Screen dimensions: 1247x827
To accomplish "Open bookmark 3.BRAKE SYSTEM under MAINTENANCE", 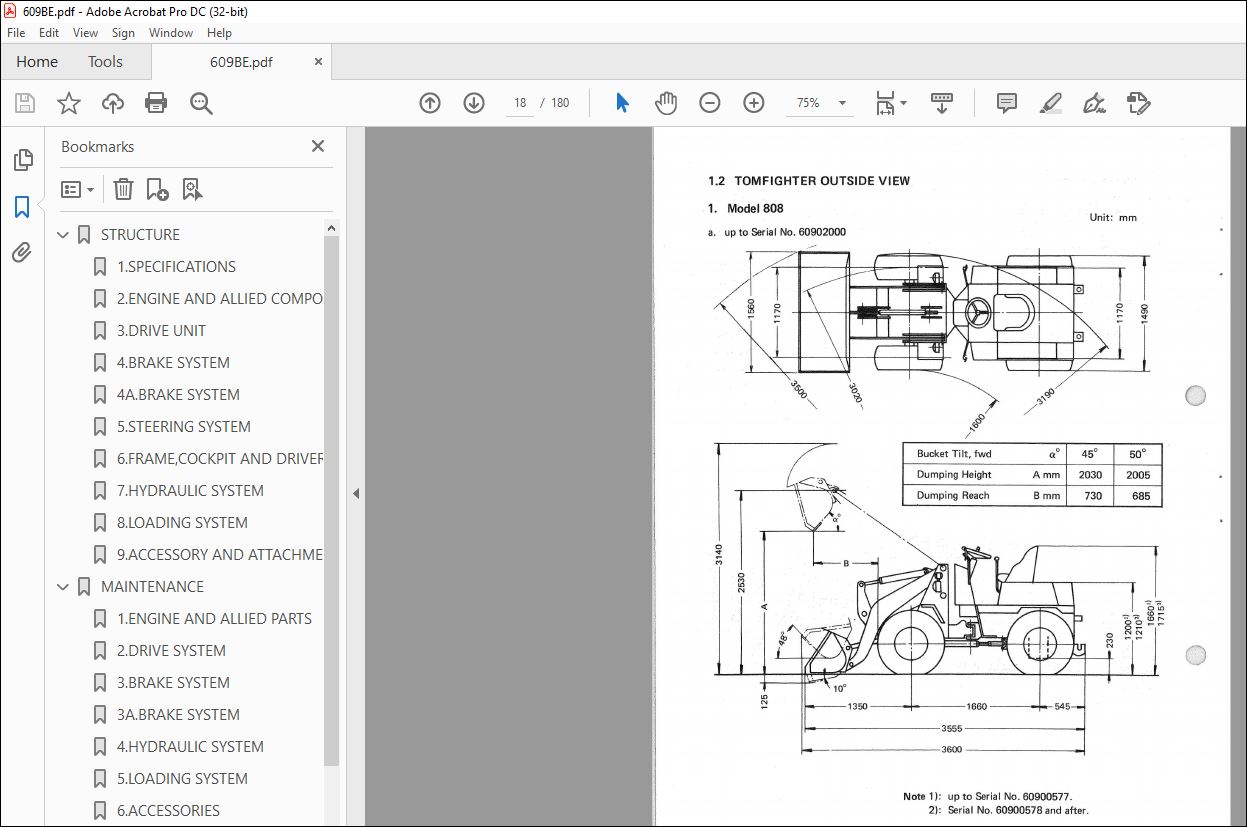I will (x=173, y=683).
